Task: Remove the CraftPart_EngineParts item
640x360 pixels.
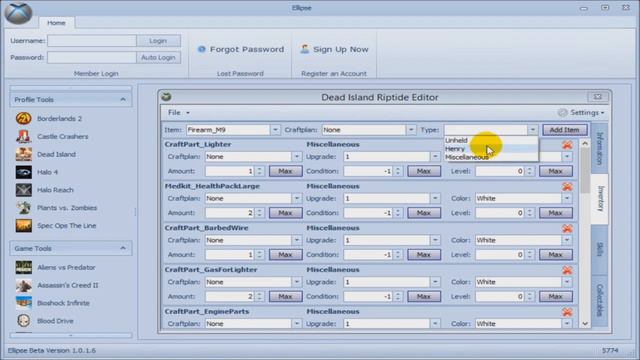Action: [567, 312]
